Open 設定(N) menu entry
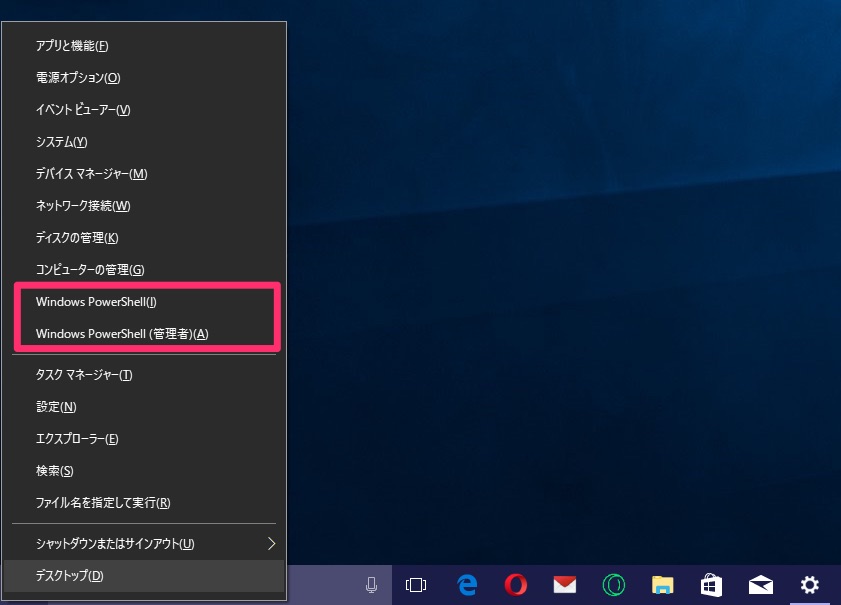The height and width of the screenshot is (605, 841). coord(144,407)
